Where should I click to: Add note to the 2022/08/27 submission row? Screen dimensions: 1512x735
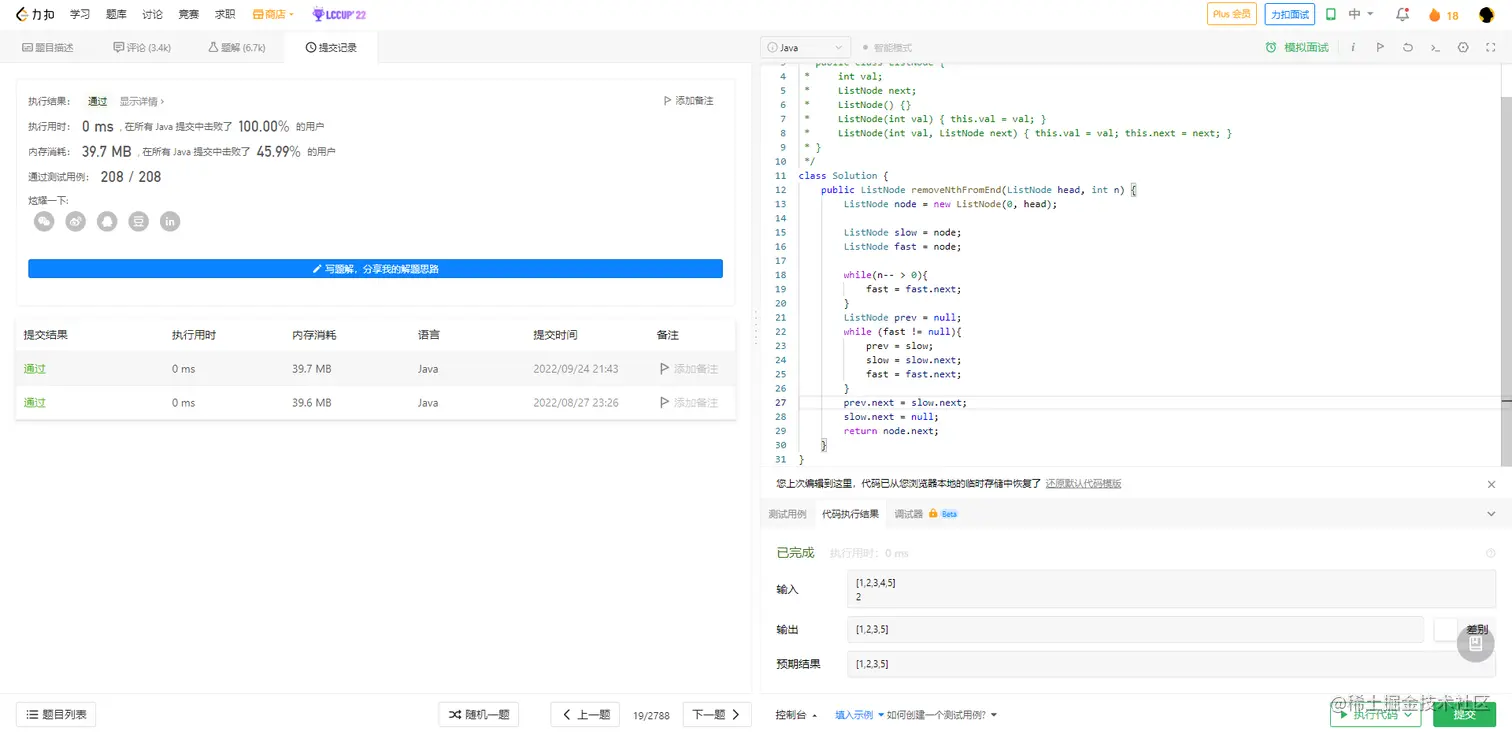click(689, 403)
